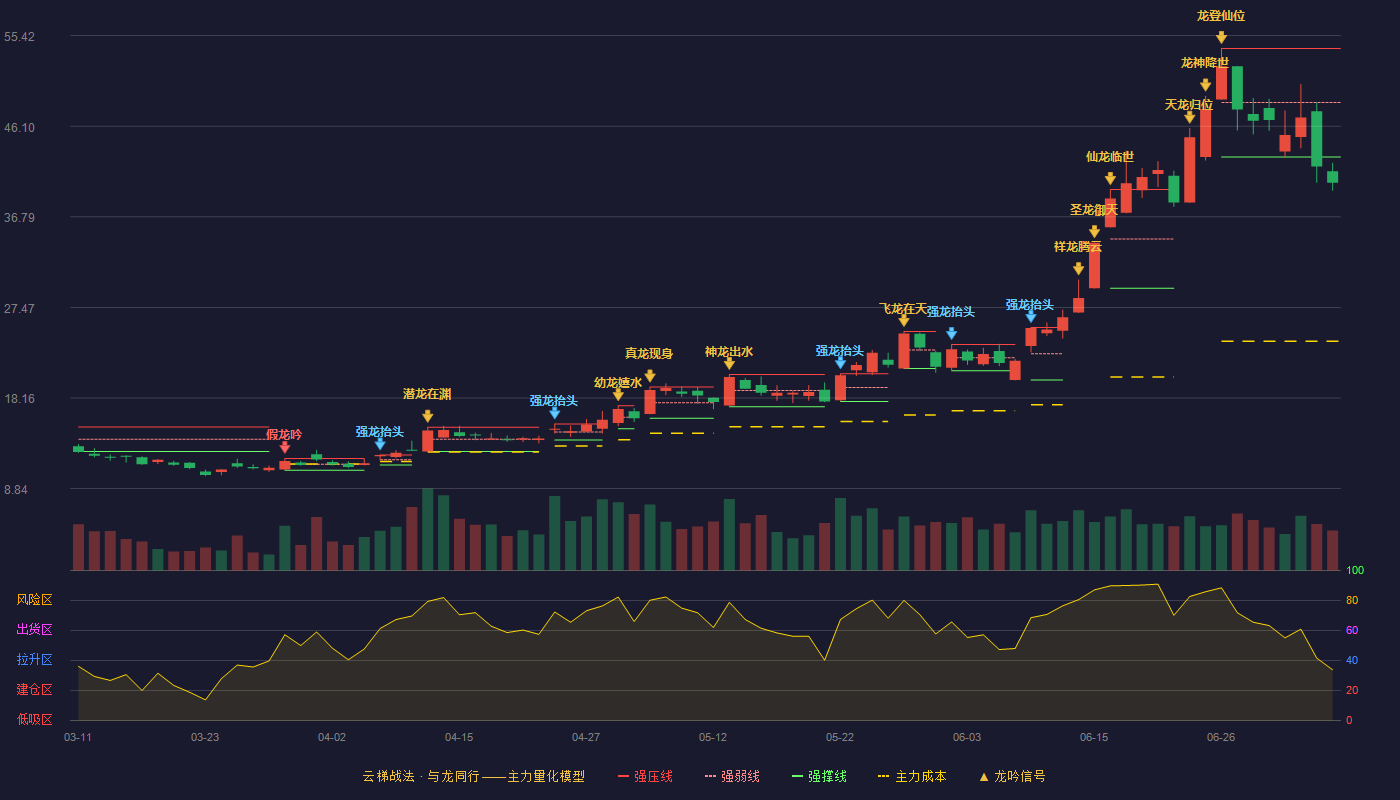Click the 天龙归位 signal arrow
1400x800 pixels.
click(x=1189, y=118)
